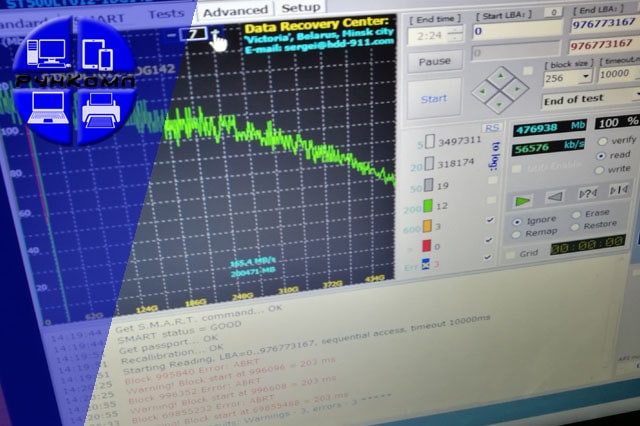640x426 pixels.
Task: Click the reverse scan arrow button
Action: (553, 196)
